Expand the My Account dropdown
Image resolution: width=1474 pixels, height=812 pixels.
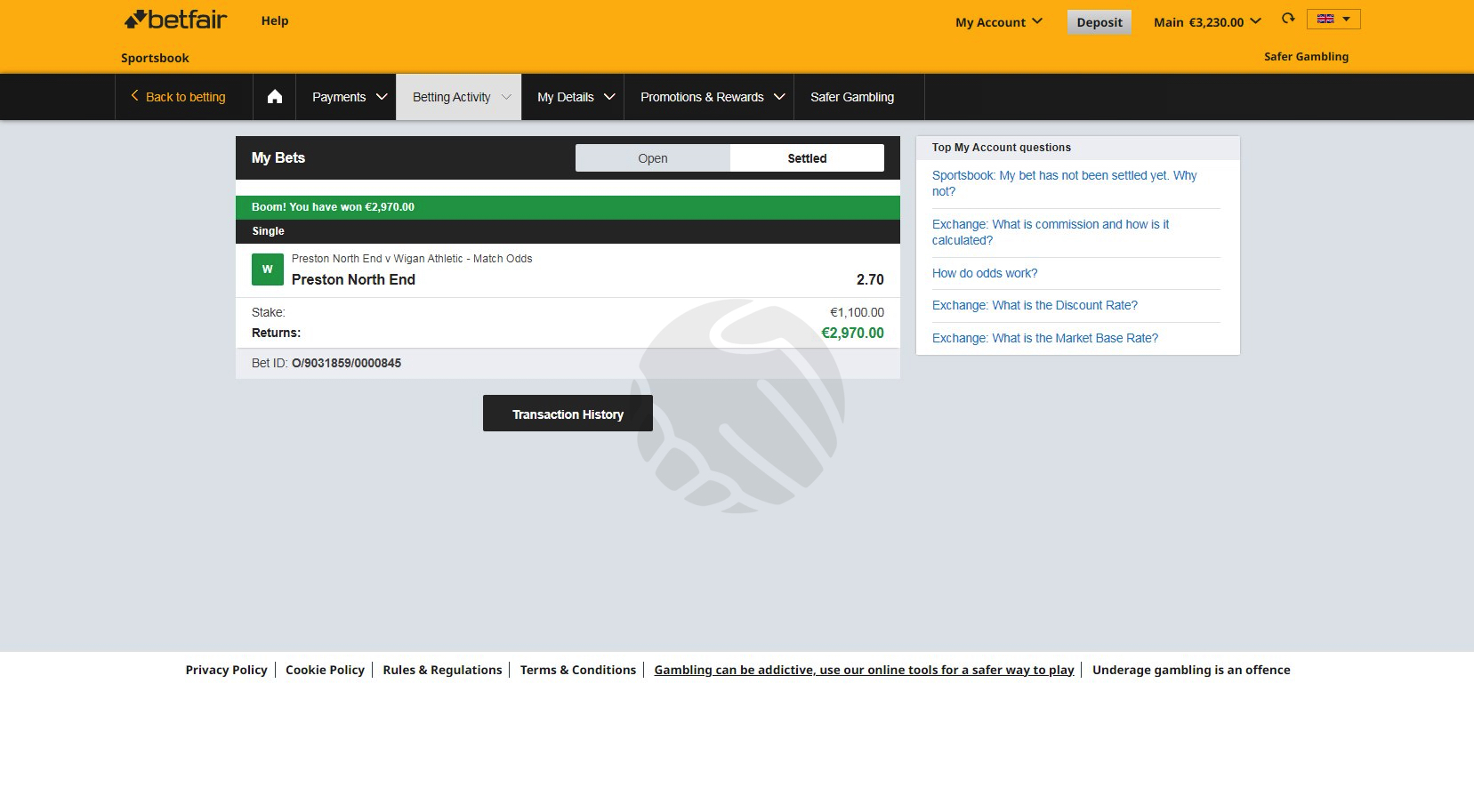coord(999,22)
